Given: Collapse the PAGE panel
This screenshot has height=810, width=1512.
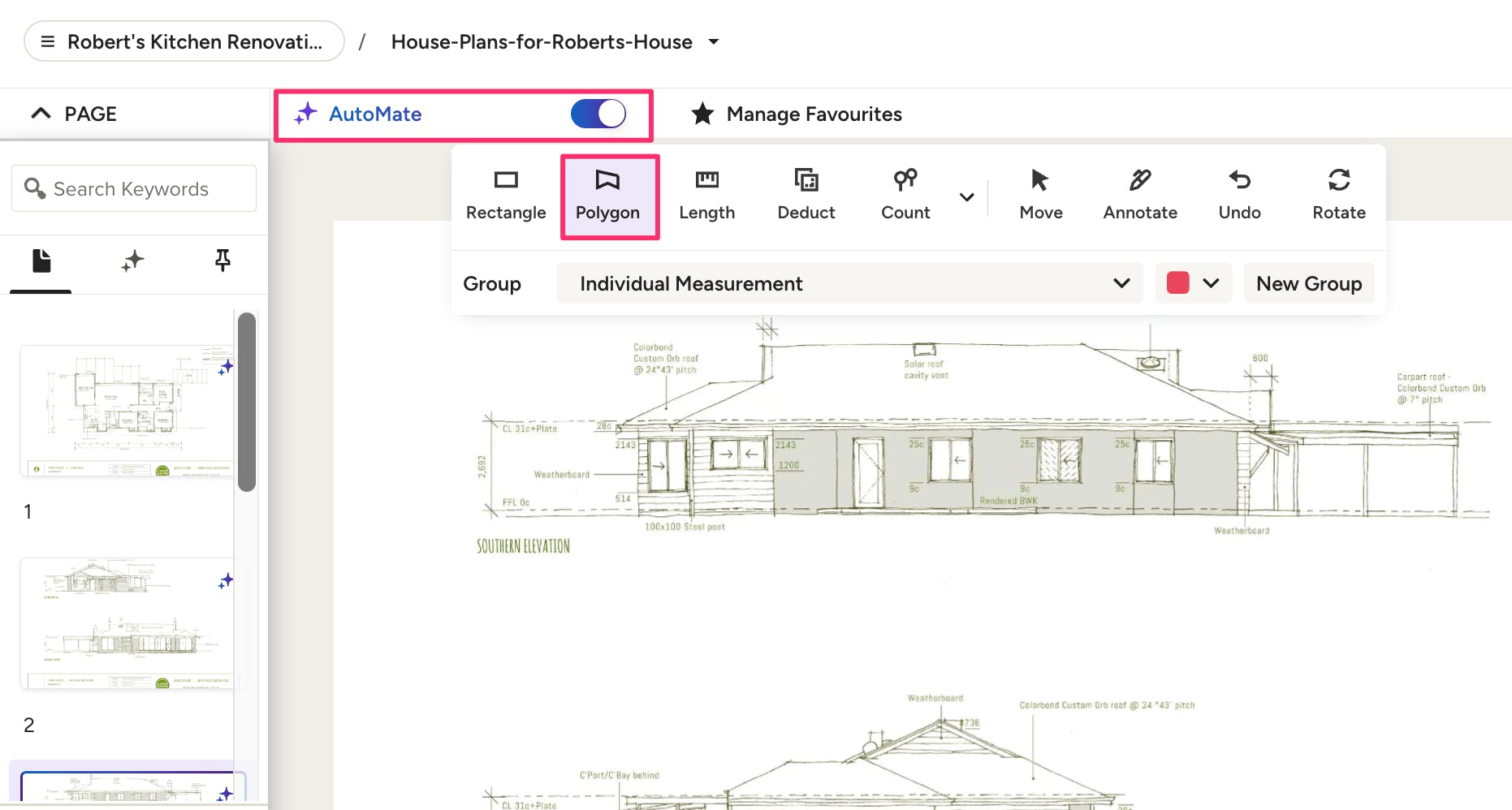Looking at the screenshot, I should (41, 114).
